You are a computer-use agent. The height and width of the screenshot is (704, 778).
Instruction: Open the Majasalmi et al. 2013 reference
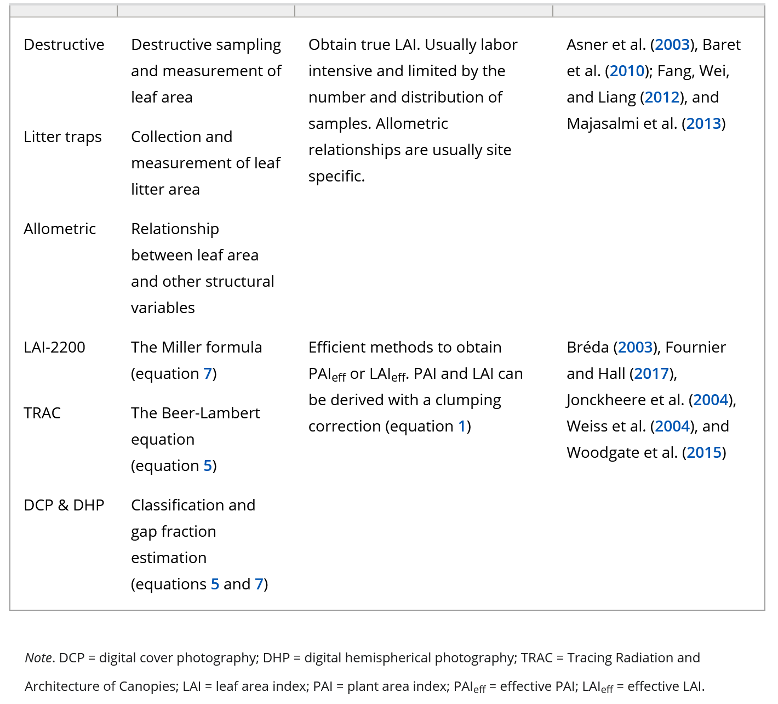tap(703, 123)
